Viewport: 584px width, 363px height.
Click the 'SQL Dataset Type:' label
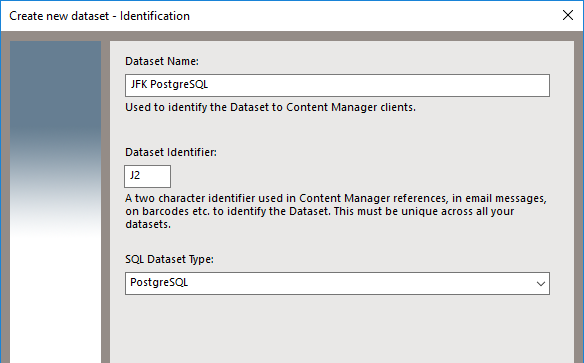click(x=169, y=259)
